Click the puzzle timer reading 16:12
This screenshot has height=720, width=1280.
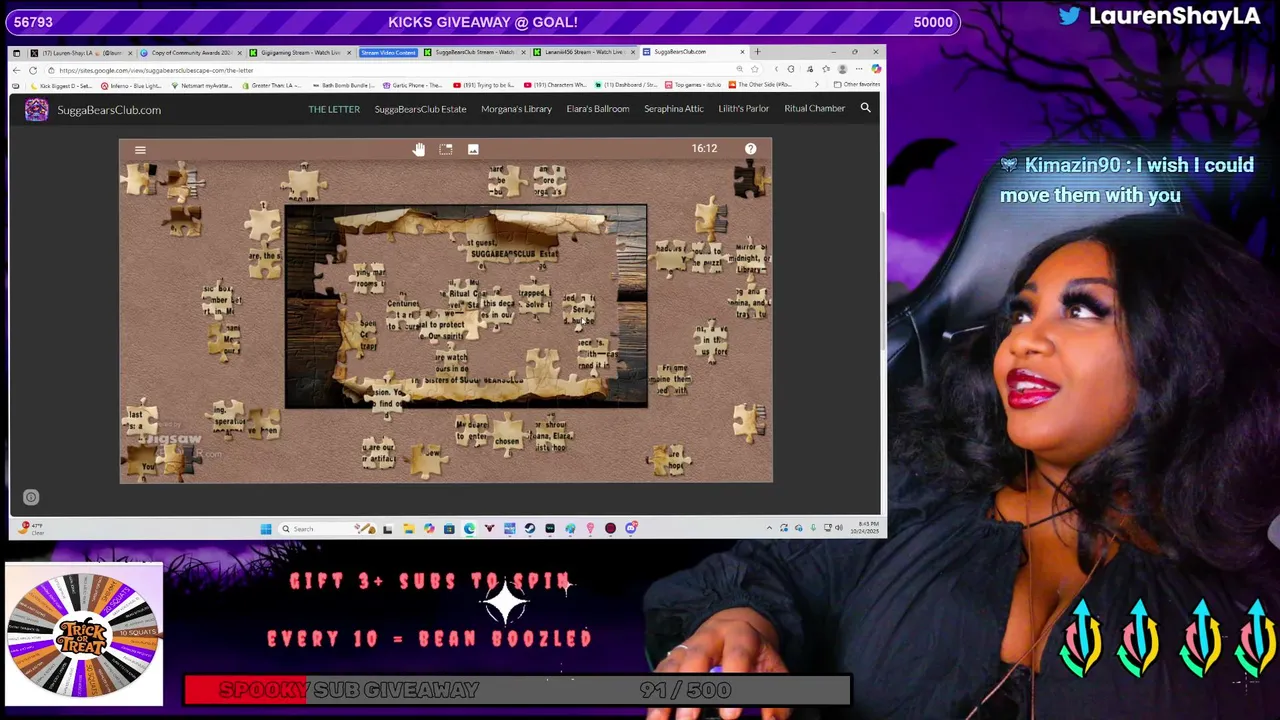(704, 148)
